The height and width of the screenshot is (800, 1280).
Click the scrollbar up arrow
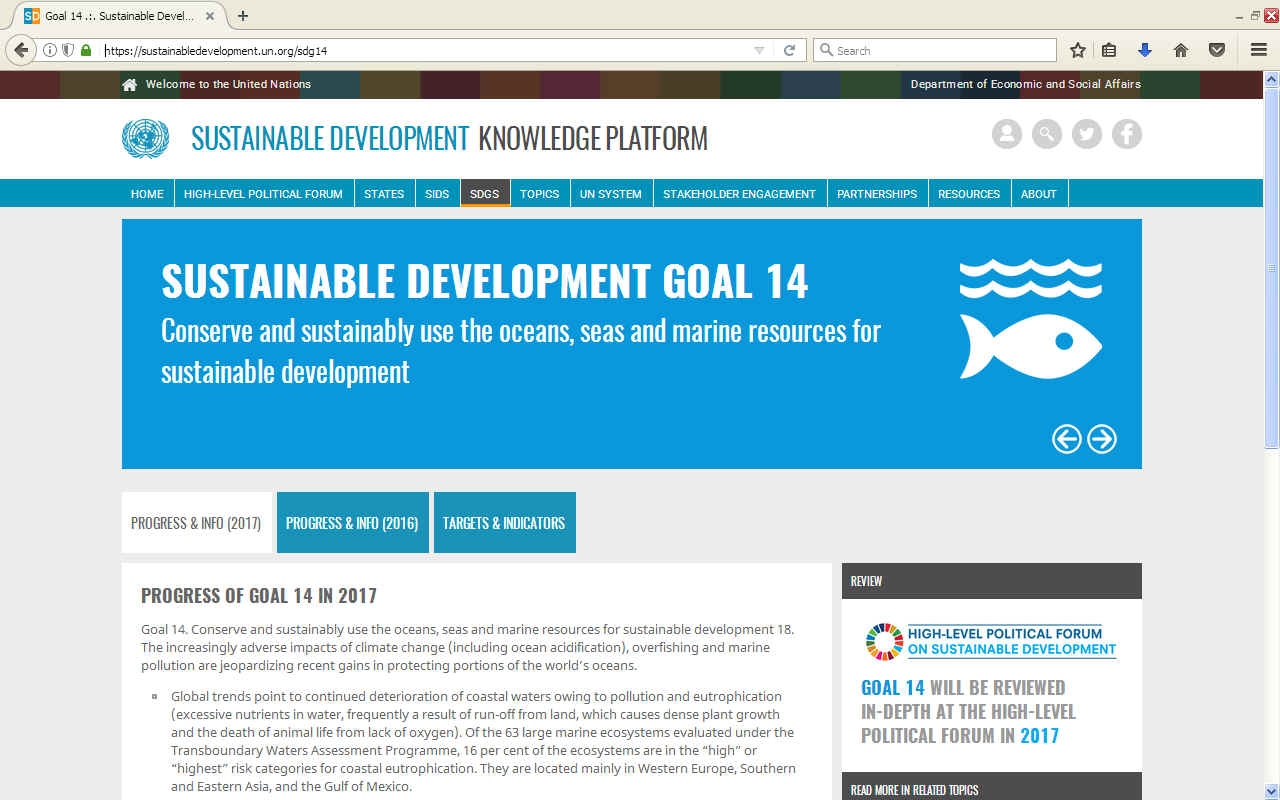[x=1271, y=78]
